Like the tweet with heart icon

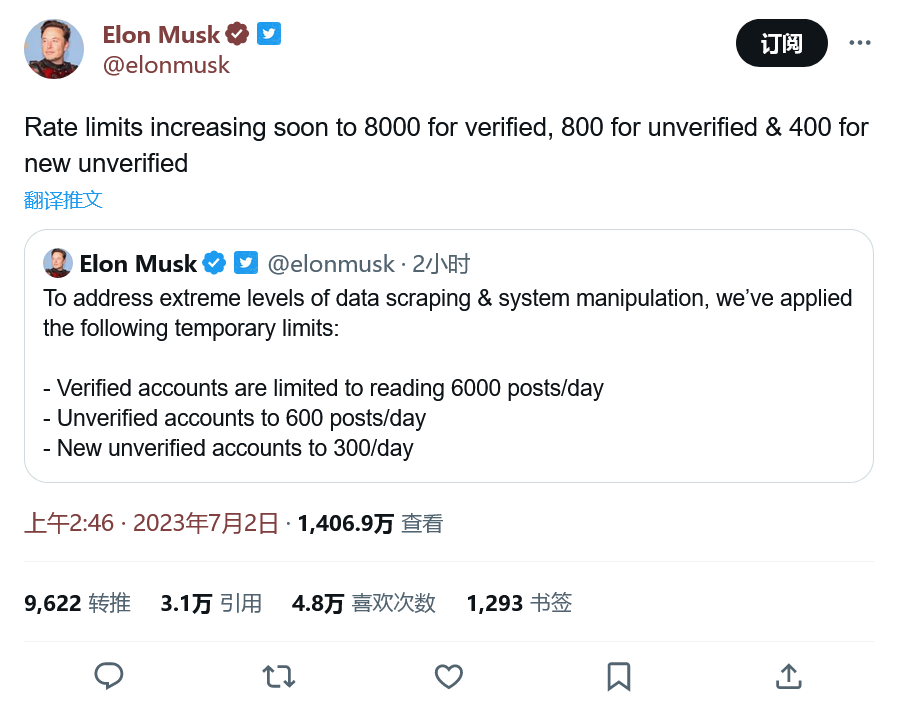449,676
